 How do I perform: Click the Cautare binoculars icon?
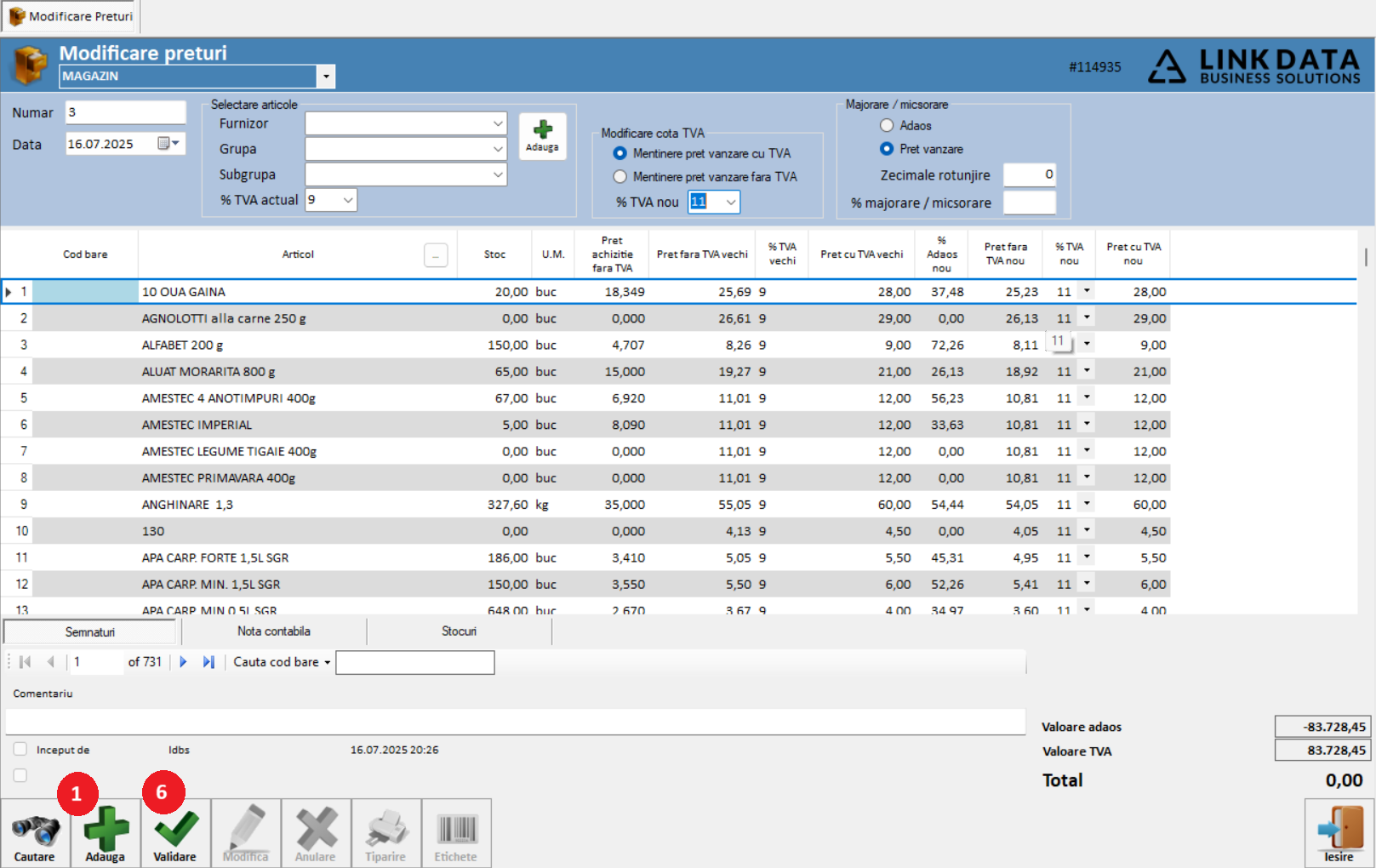pyautogui.click(x=35, y=831)
